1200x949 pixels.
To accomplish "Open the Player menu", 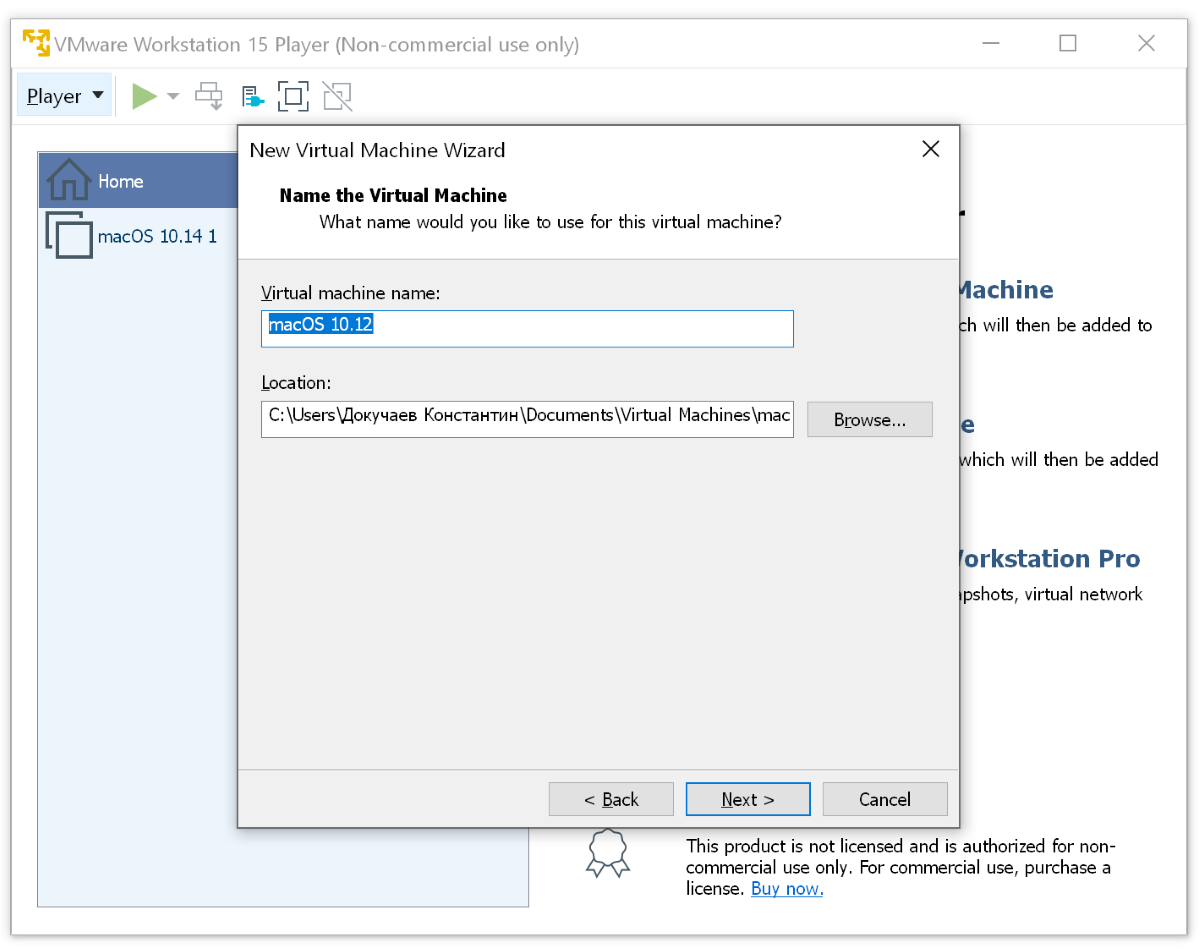I will click(64, 96).
